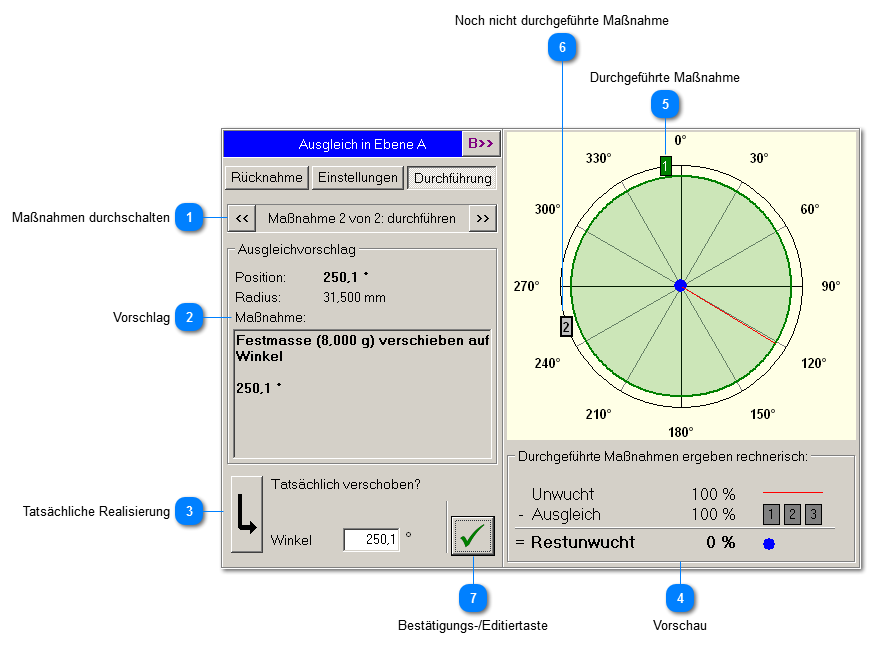Select gray marker 2 on polar chart
The image size is (871, 649).
coord(566,327)
